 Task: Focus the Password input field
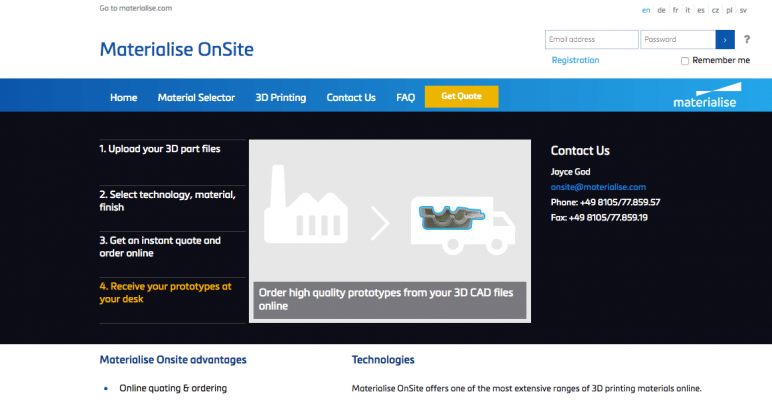678,39
